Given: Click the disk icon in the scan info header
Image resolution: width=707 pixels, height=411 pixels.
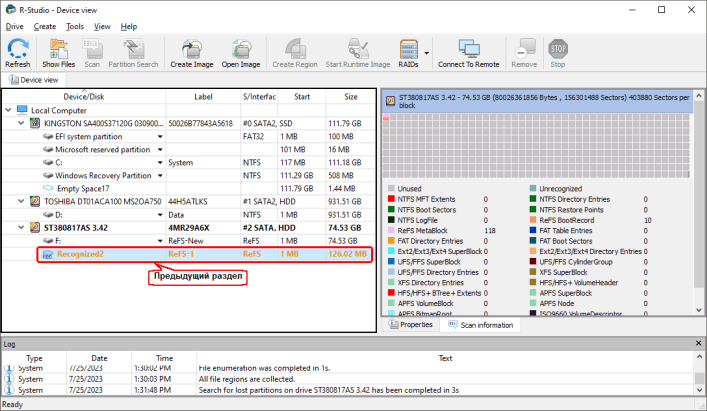Looking at the screenshot, I should (390, 101).
